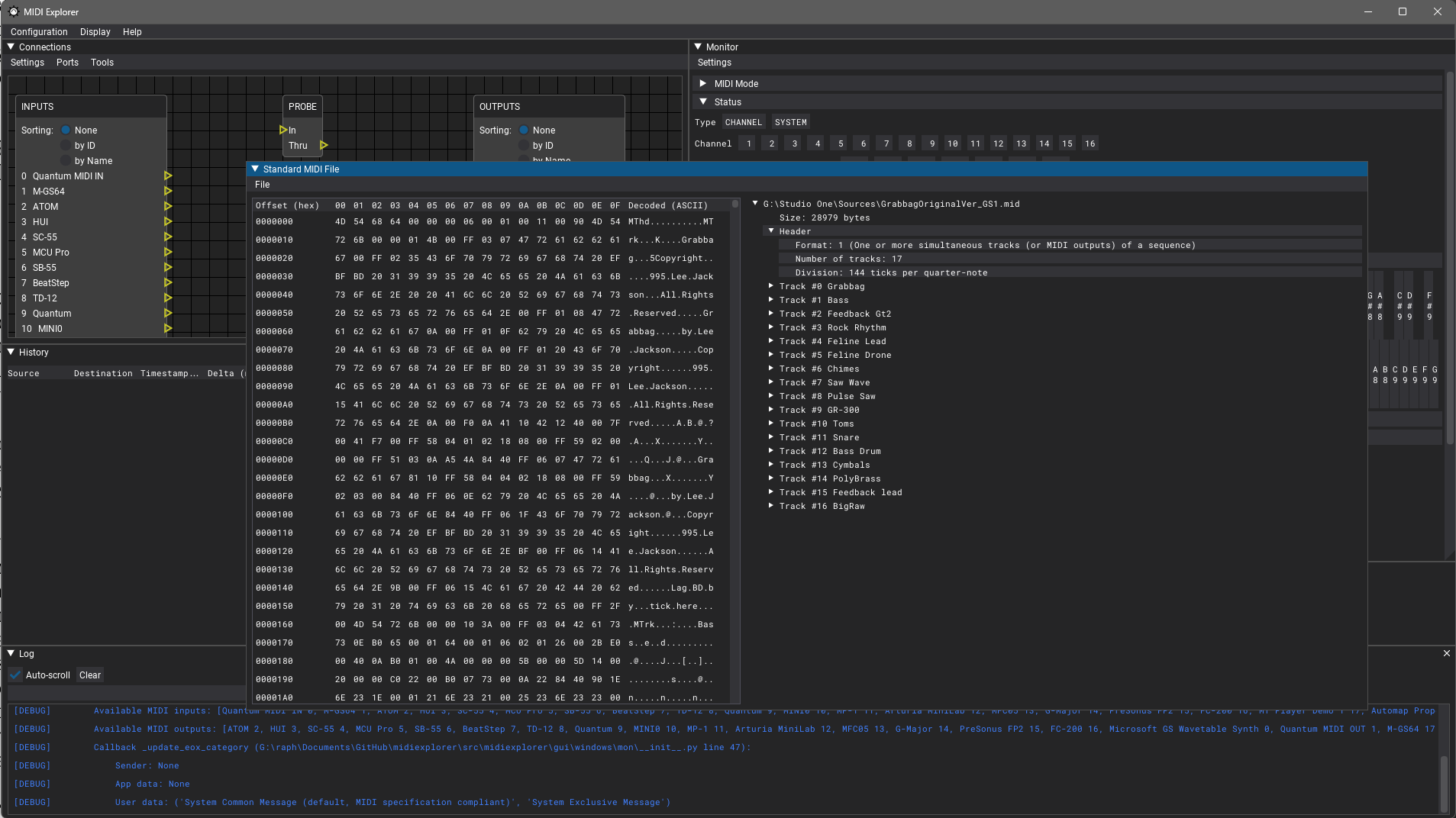
Task: Switch to the Ports tab in Connections
Action: [x=67, y=62]
